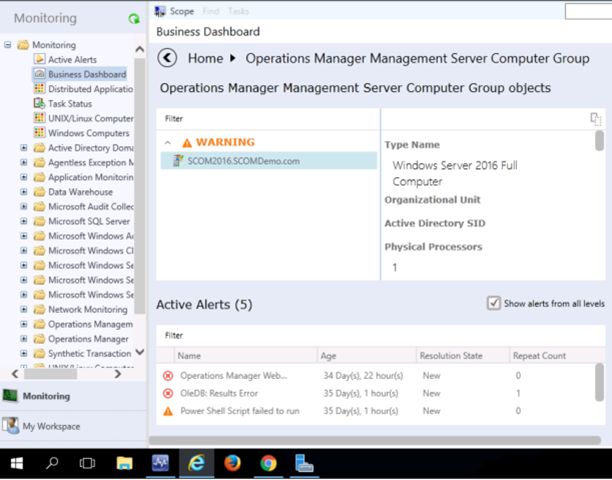The image size is (612, 480).
Task: Click navigation tree scroll-right arrow
Action: click(117, 374)
